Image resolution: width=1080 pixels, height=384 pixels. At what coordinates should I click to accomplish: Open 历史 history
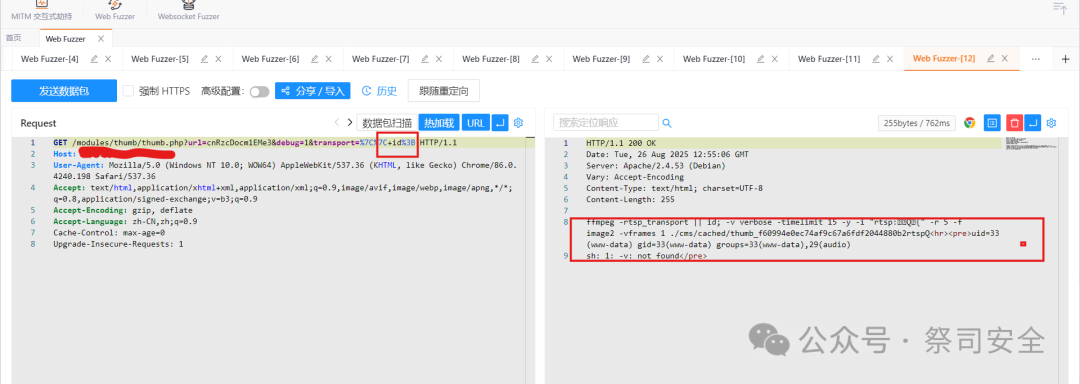pyautogui.click(x=379, y=90)
